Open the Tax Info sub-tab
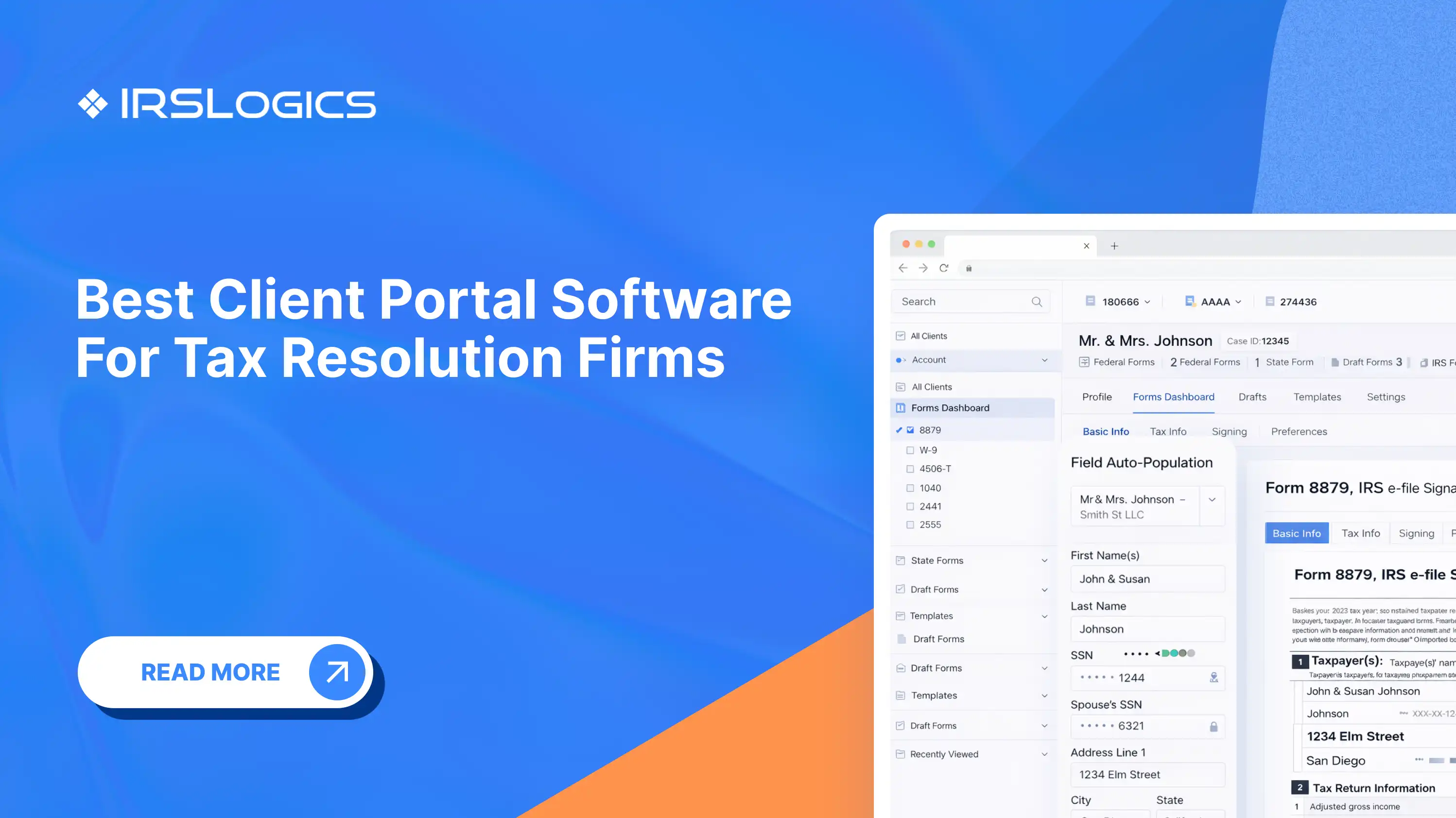The height and width of the screenshot is (818, 1456). 1168,432
